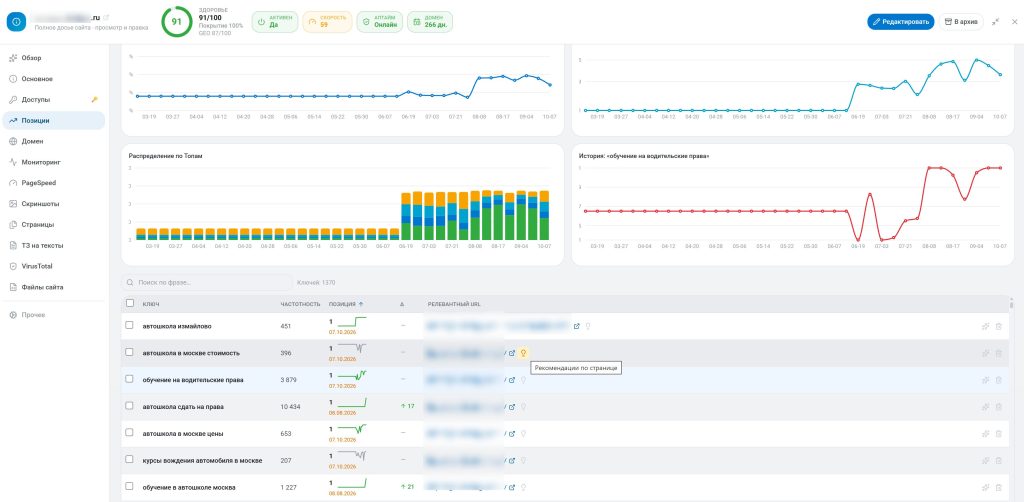1024x502 pixels.
Task: Check the box for автошкола сдать на права
Action: click(x=129, y=405)
